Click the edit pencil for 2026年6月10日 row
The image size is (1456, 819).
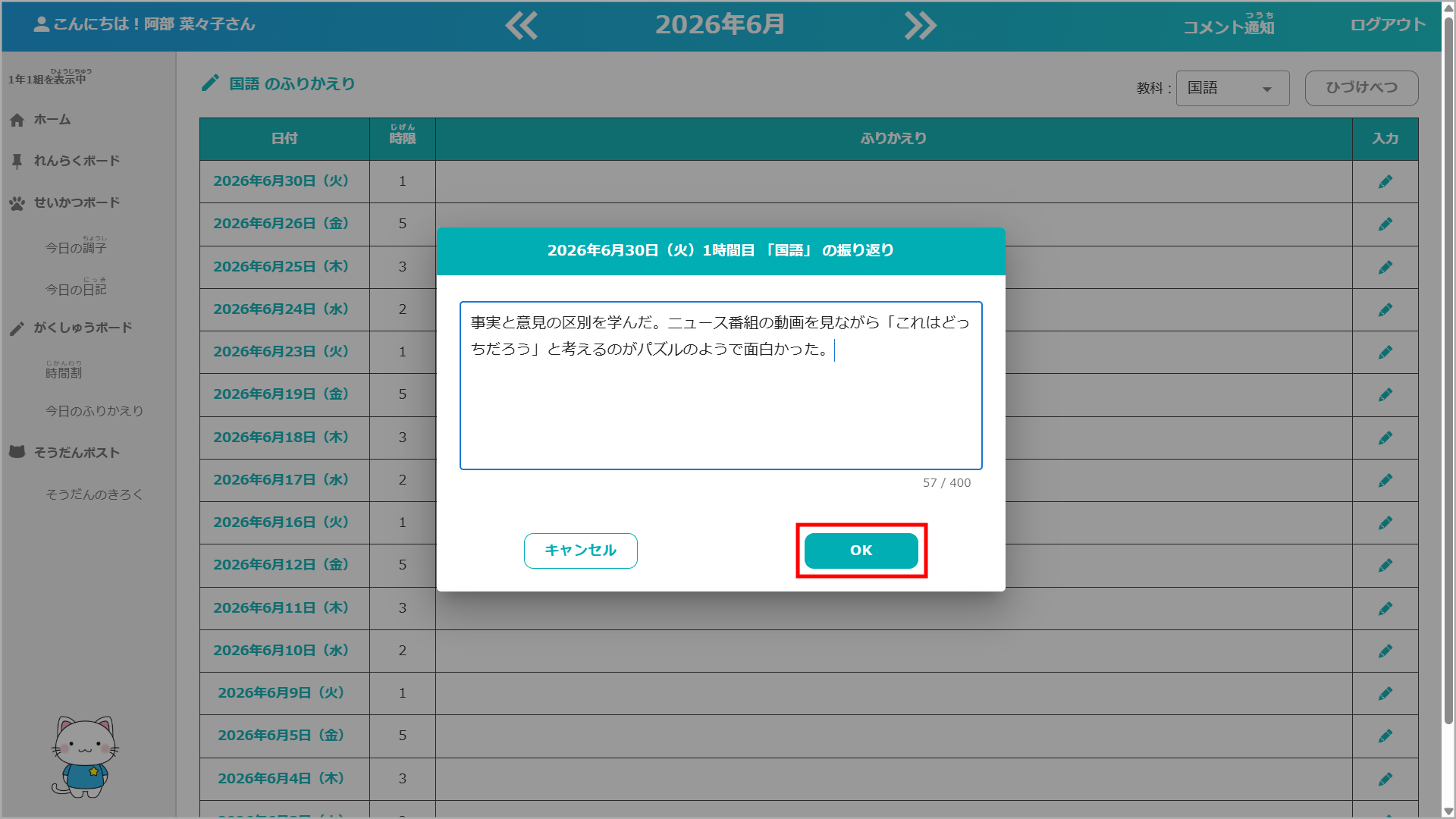click(x=1385, y=651)
